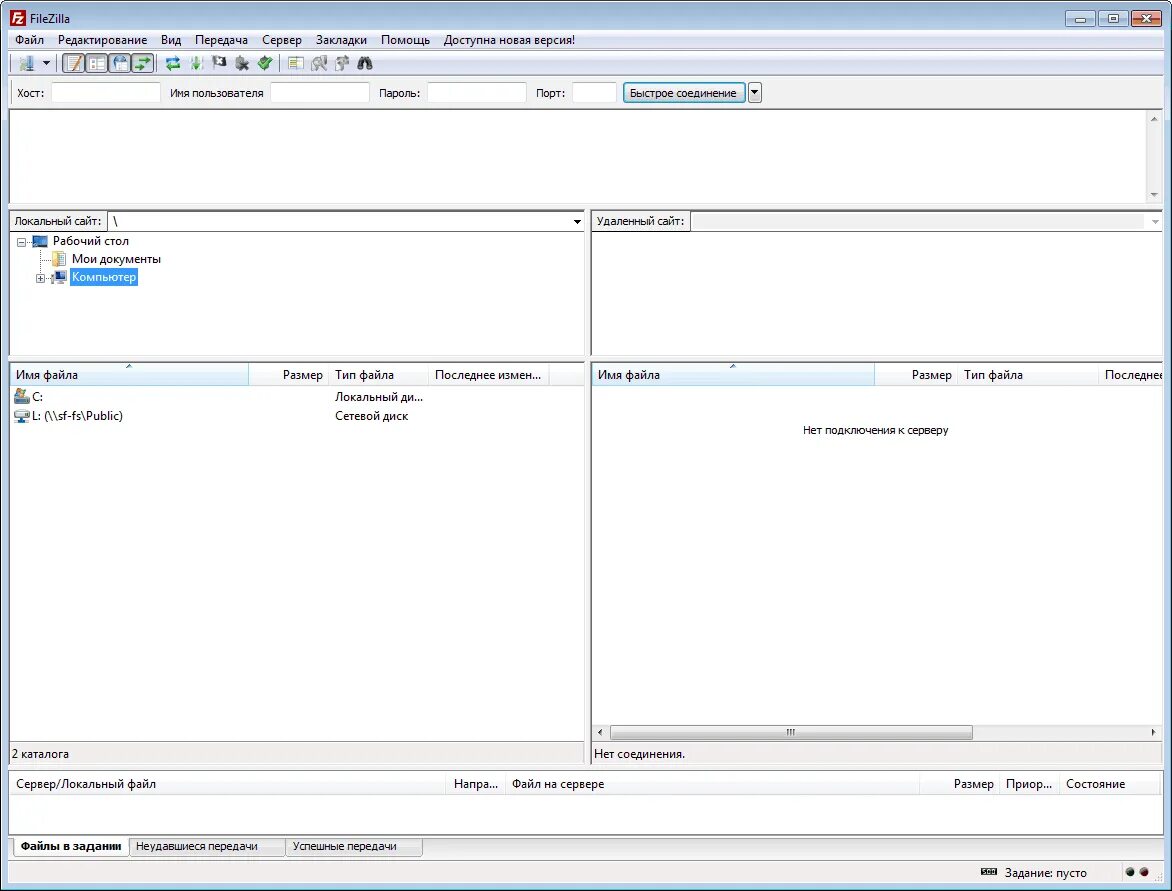This screenshot has height=891, width=1172.
Task: Expand the Компьютер tree node
Action: [40, 278]
